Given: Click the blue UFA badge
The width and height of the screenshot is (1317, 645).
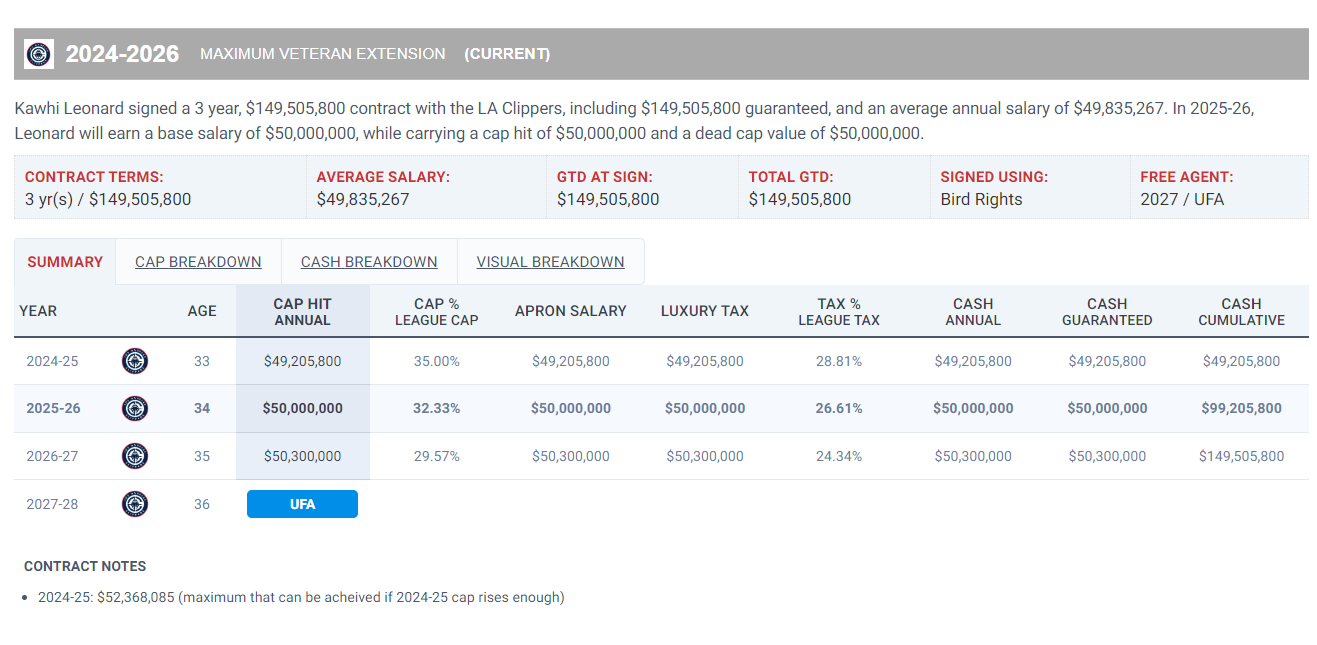Looking at the screenshot, I should click(302, 504).
